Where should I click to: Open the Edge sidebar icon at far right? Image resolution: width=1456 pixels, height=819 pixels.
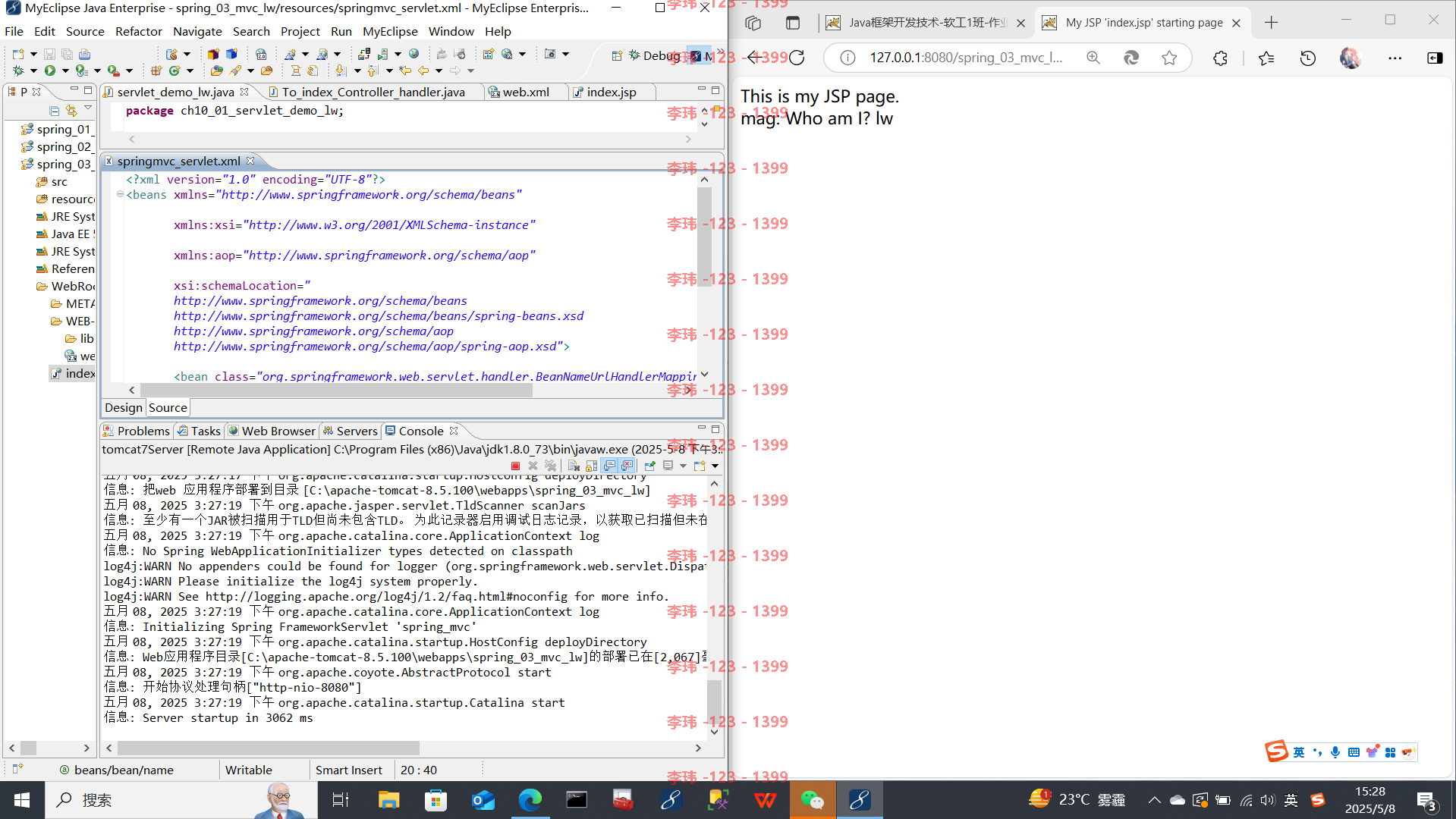pyautogui.click(x=1435, y=58)
